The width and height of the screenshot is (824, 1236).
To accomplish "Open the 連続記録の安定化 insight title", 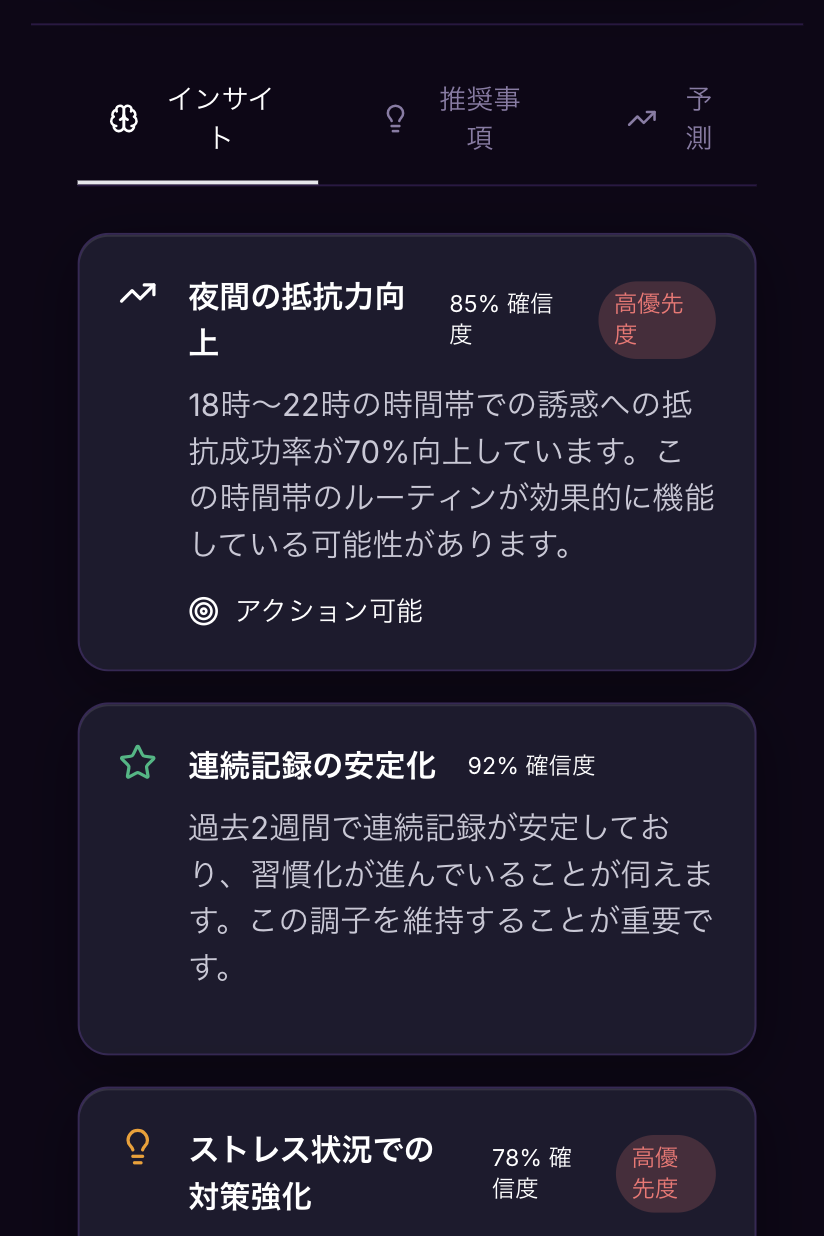I will pyautogui.click(x=312, y=766).
